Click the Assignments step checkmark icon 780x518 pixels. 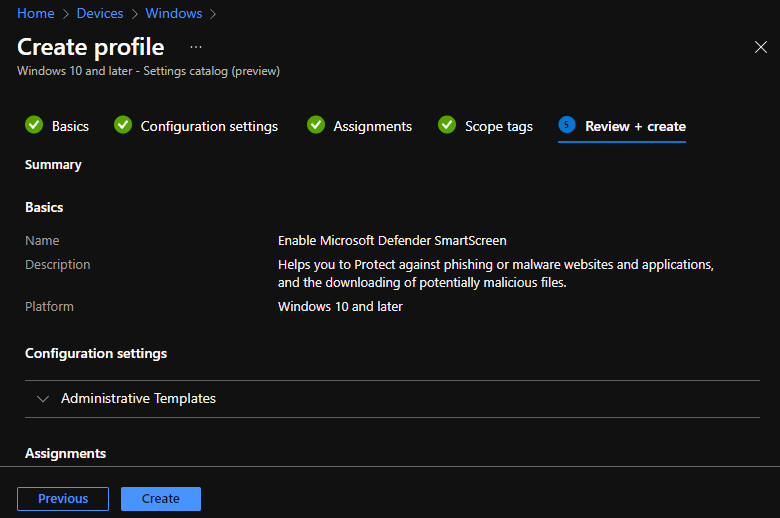tap(316, 125)
